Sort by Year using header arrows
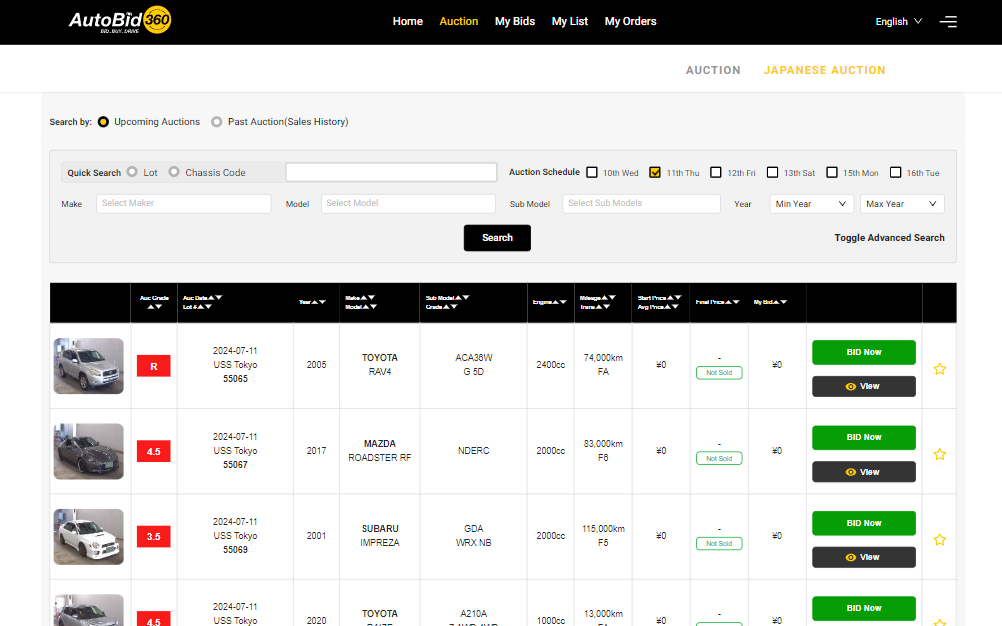The height and width of the screenshot is (626, 1002). 318,302
